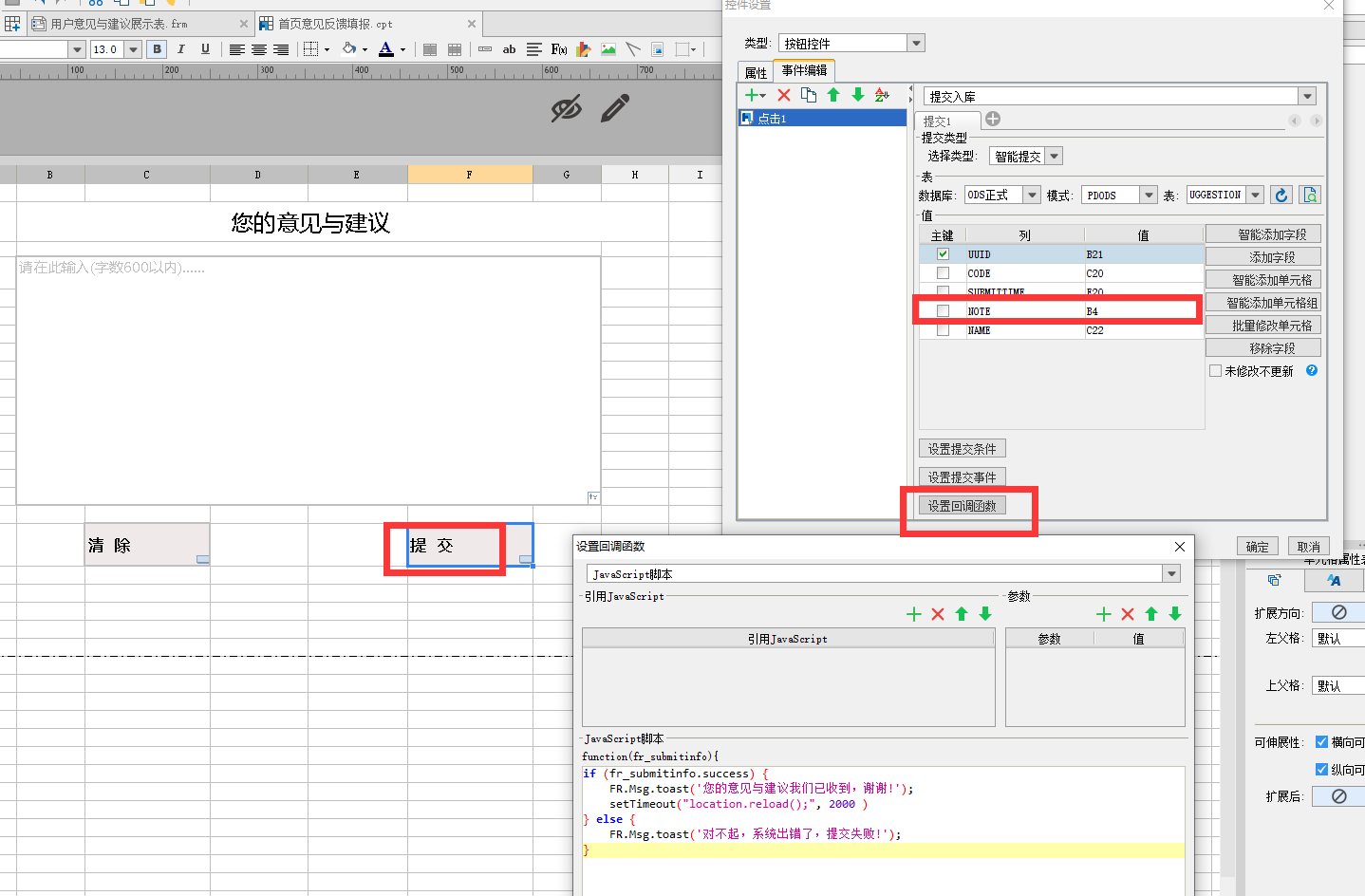Add a new submit tab with the plus circle
This screenshot has height=896, width=1365.
993,119
